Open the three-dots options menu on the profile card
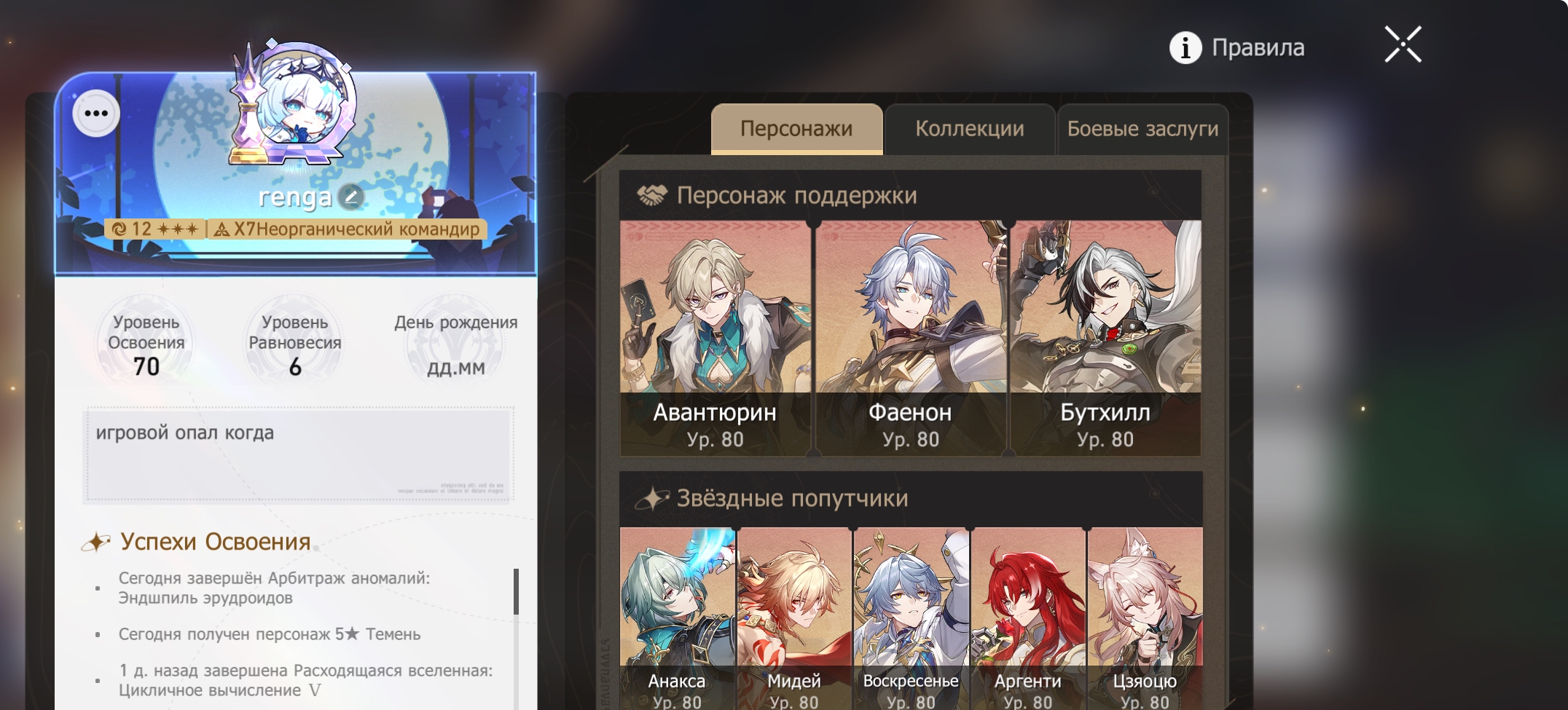Viewport: 1568px width, 710px height. tap(96, 114)
